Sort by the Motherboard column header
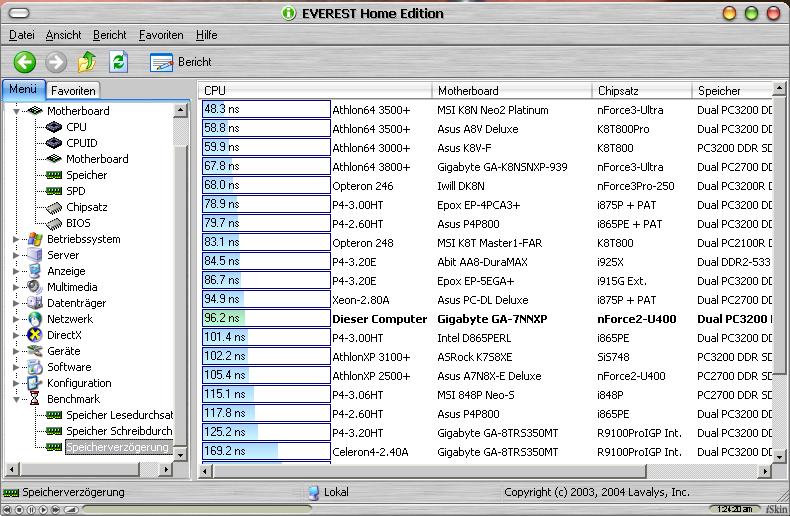The height and width of the screenshot is (516, 790). tap(511, 91)
